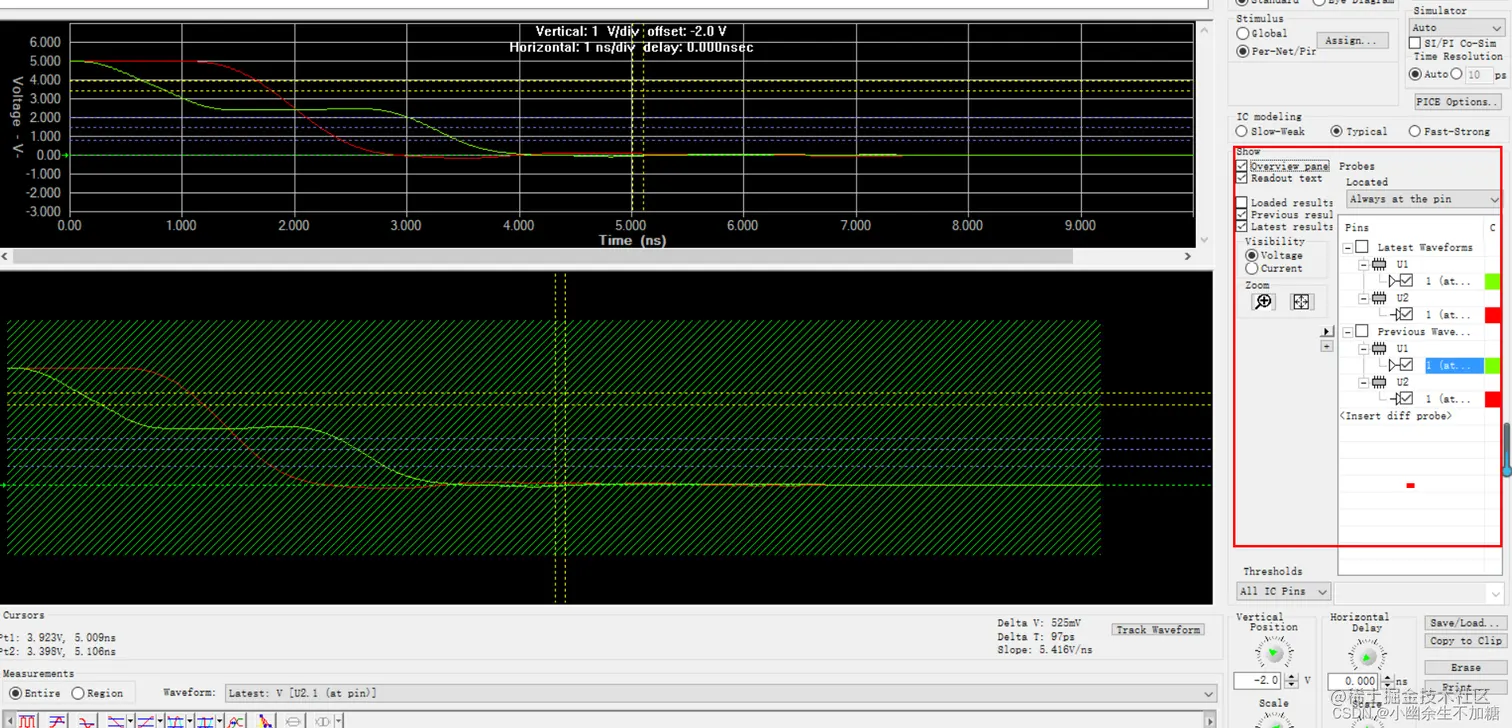The image size is (1512, 728).
Task: Collapse the Latest Waveforms tree node
Action: tap(1347, 247)
